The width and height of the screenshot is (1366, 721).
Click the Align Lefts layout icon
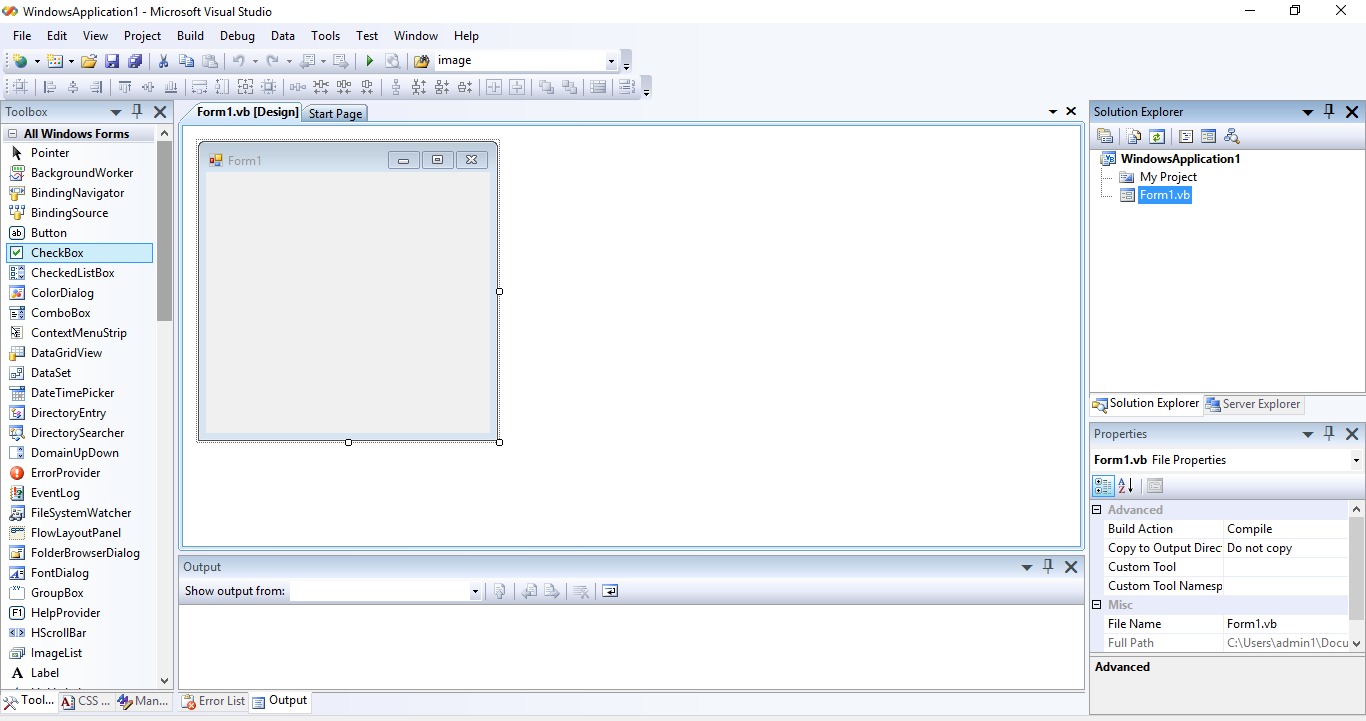click(50, 87)
